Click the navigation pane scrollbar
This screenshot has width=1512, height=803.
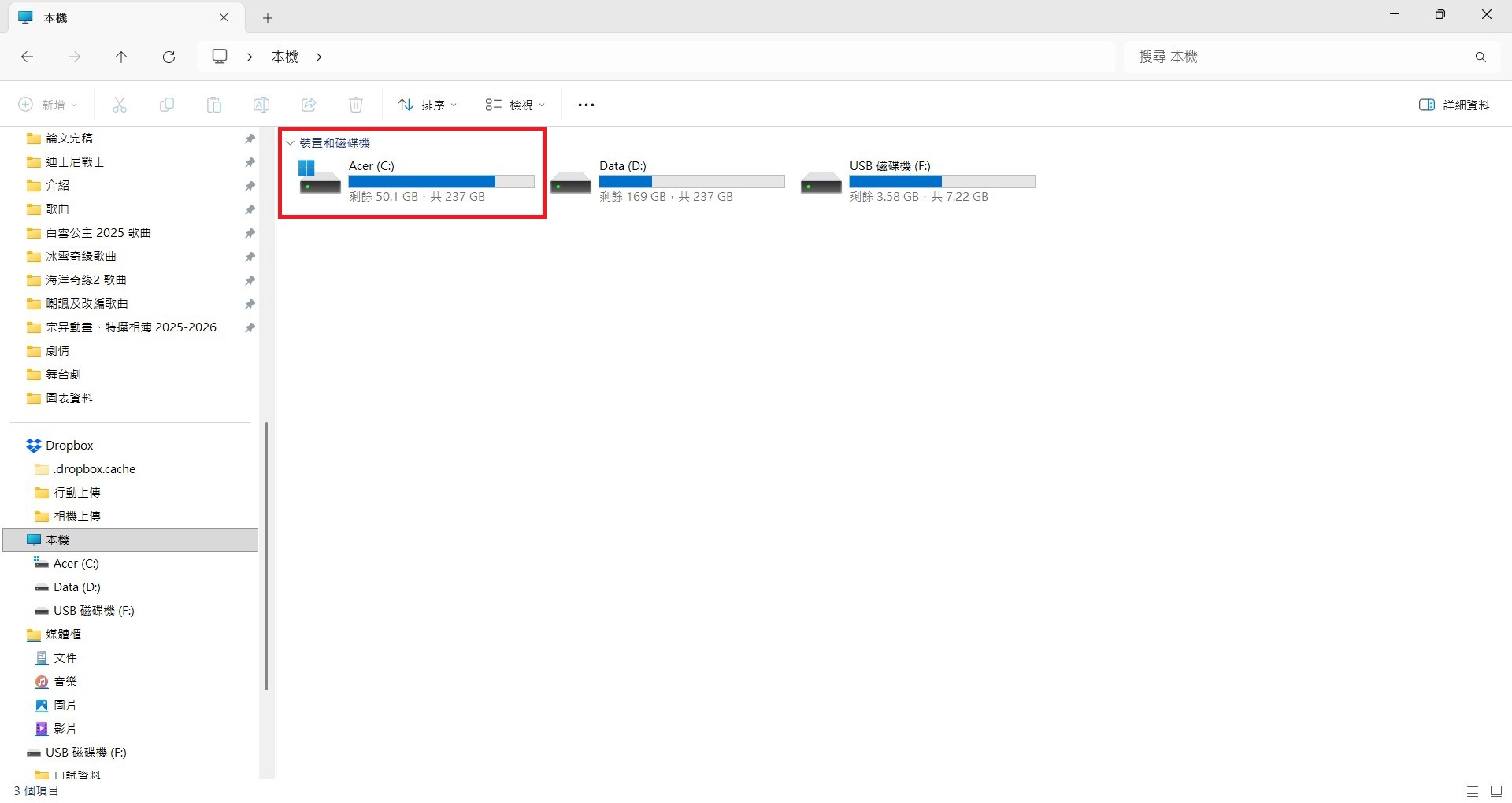point(267,556)
